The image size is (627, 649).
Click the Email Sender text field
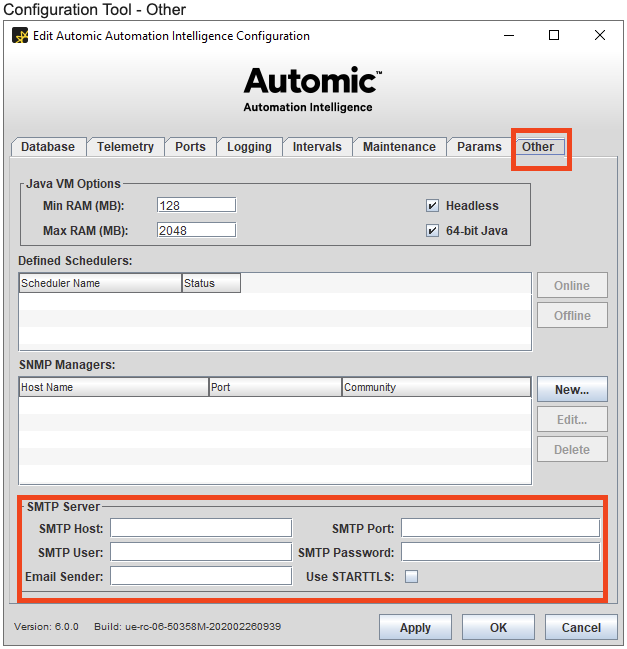pyautogui.click(x=201, y=576)
